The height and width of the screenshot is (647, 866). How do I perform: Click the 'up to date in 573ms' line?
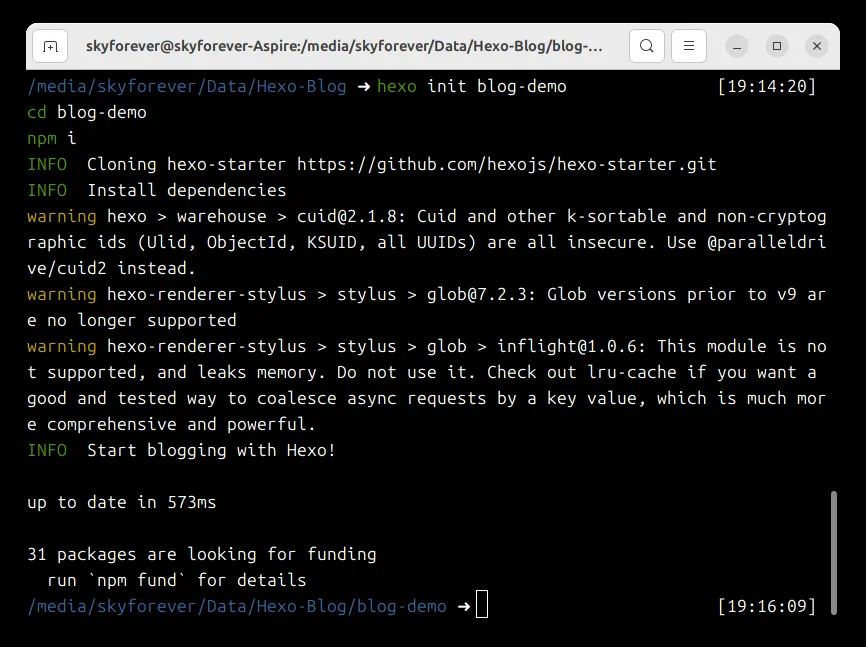click(x=121, y=502)
